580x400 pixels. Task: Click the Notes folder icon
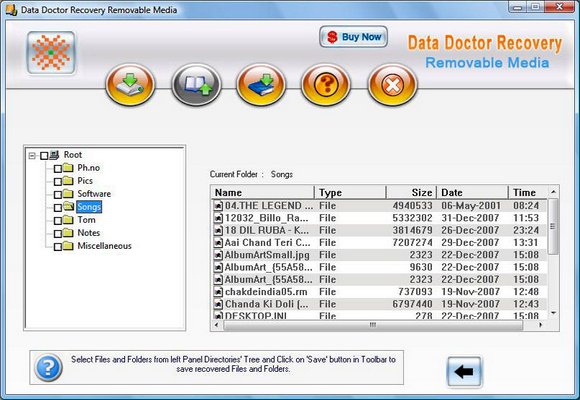pyautogui.click(x=68, y=233)
